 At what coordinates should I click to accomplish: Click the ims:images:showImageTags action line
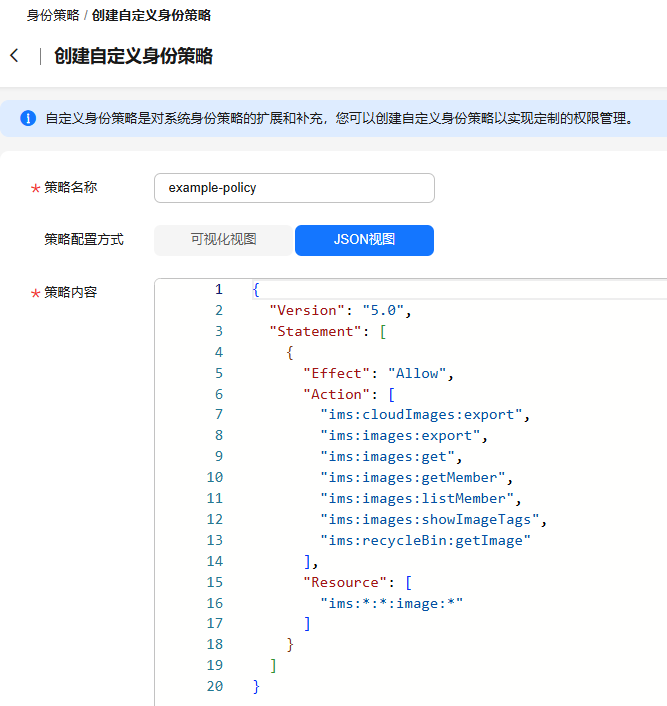[432, 519]
